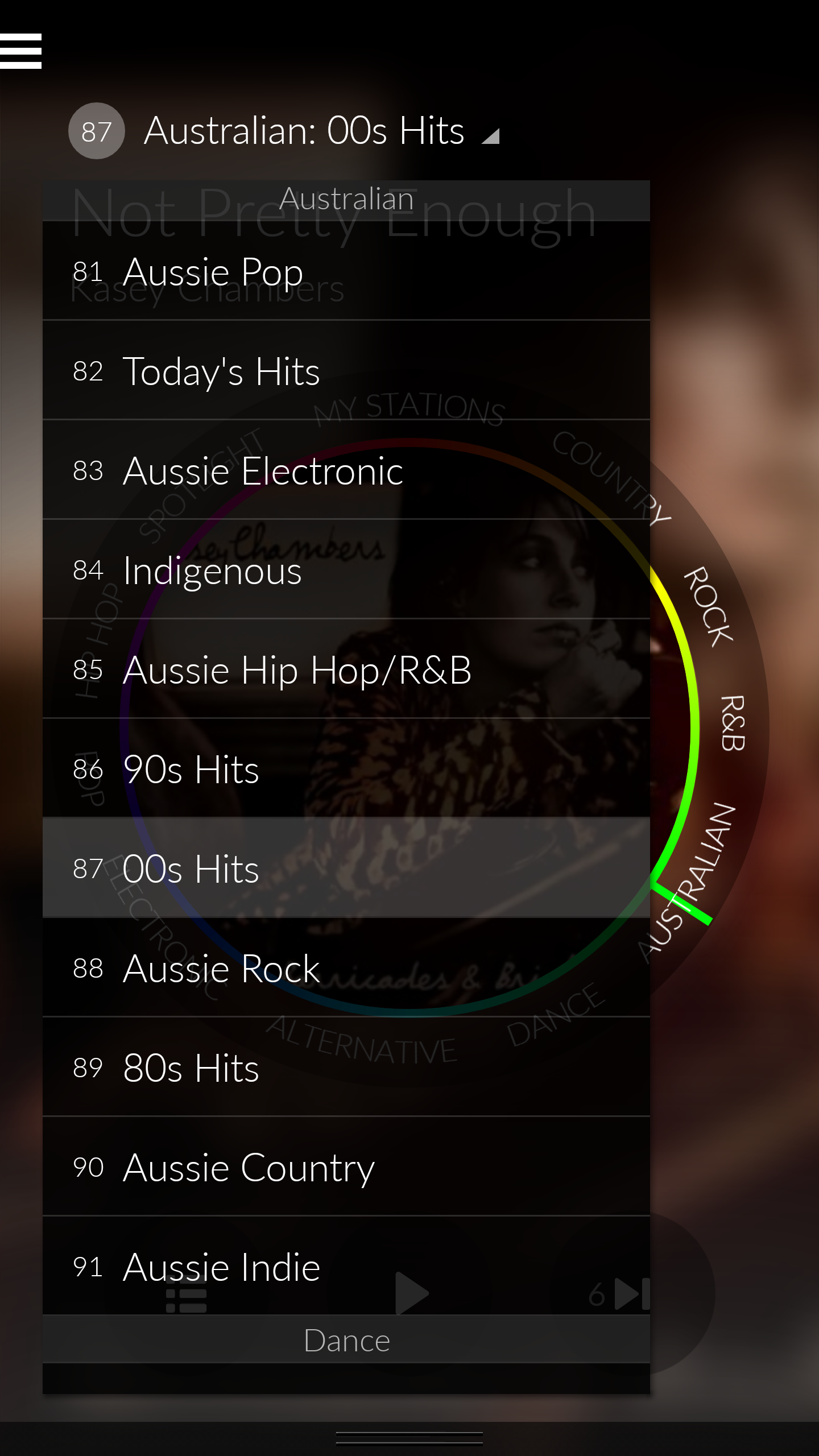
Task: Jump to the Dance genre header
Action: (x=346, y=1340)
